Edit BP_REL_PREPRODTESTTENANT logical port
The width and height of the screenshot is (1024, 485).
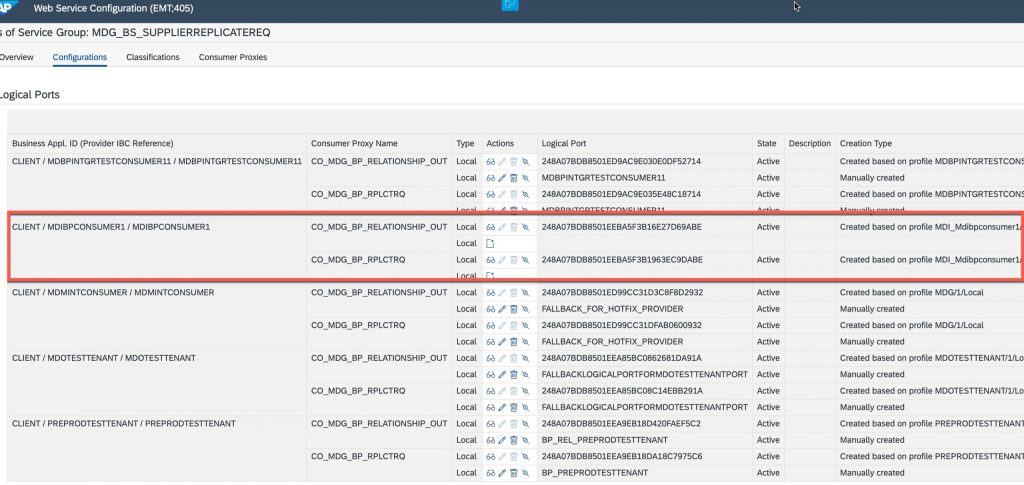(x=502, y=439)
